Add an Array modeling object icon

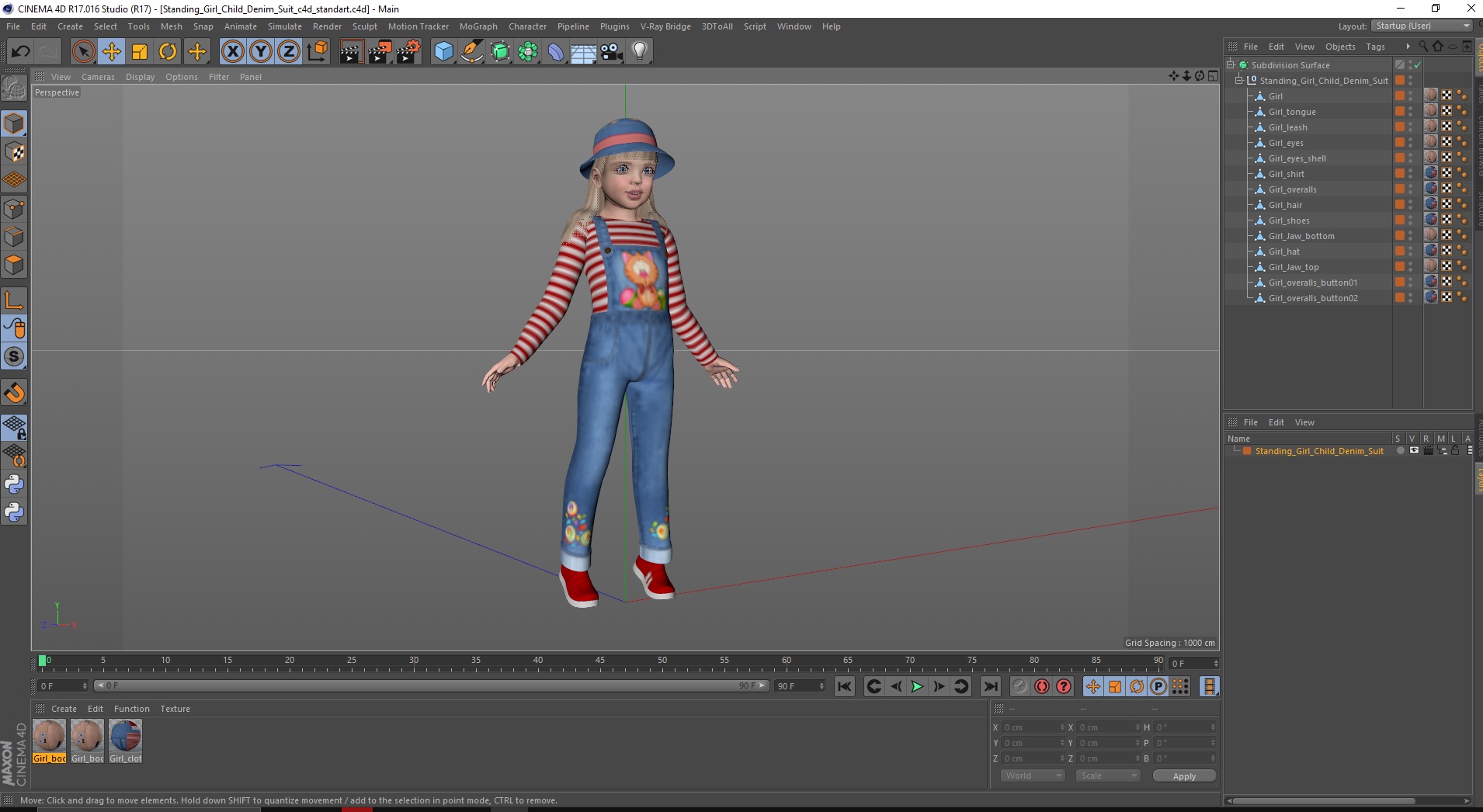pyautogui.click(x=528, y=52)
